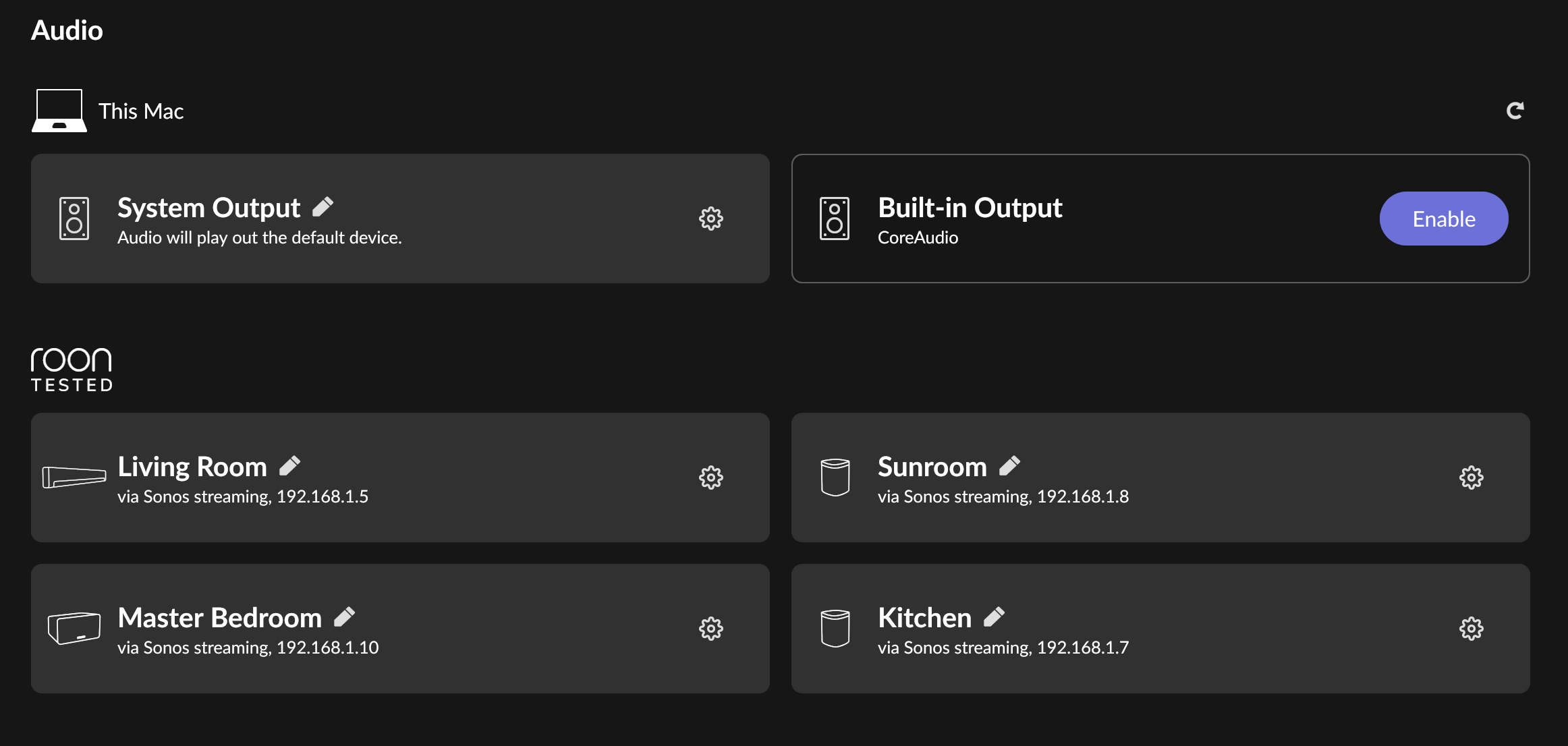Click the Master Bedroom speaker icon
The width and height of the screenshot is (1568, 746).
coord(74,628)
